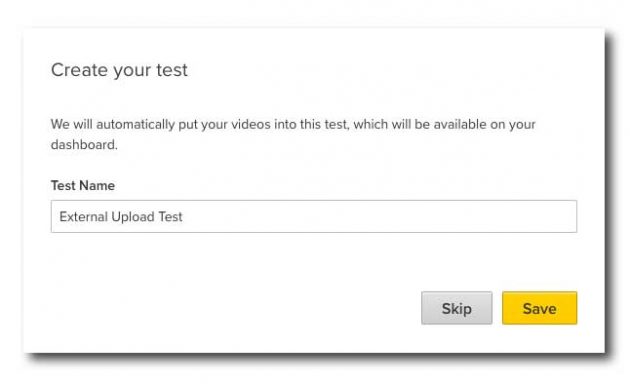The width and height of the screenshot is (630, 384).
Task: Click the word "Upload" in the text box
Action: pos(133,217)
